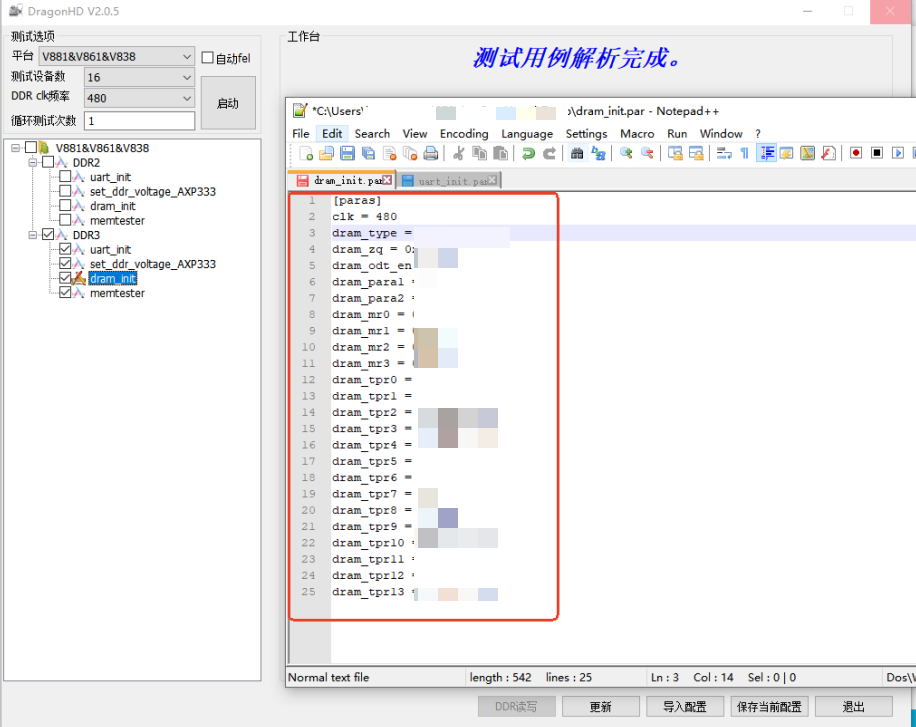The width and height of the screenshot is (916, 727).
Task: Click the Save icon in Notepad++ toolbar
Action: pyautogui.click(x=347, y=153)
